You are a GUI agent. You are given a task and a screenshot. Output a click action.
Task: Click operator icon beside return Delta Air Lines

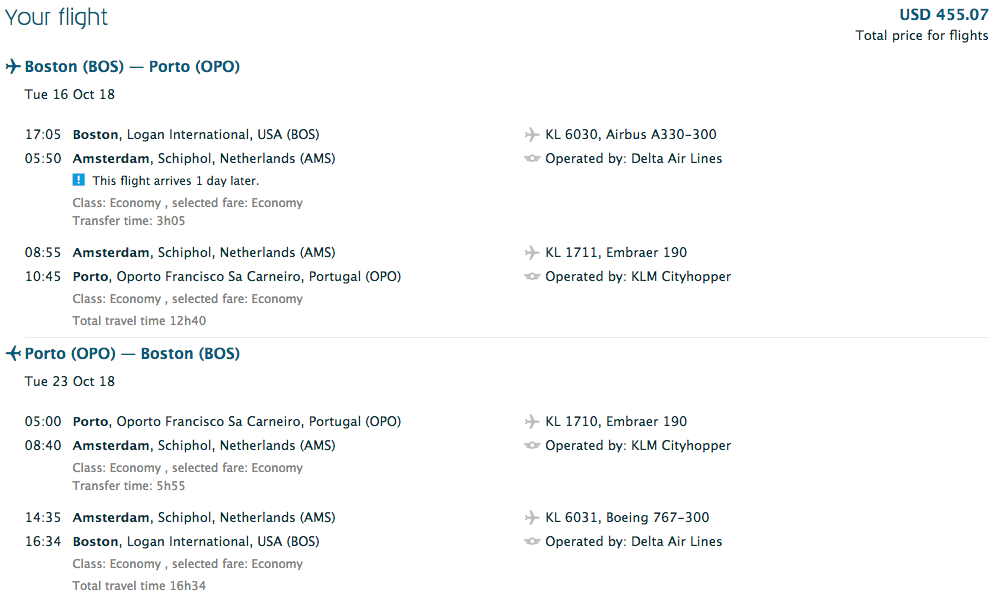click(532, 542)
